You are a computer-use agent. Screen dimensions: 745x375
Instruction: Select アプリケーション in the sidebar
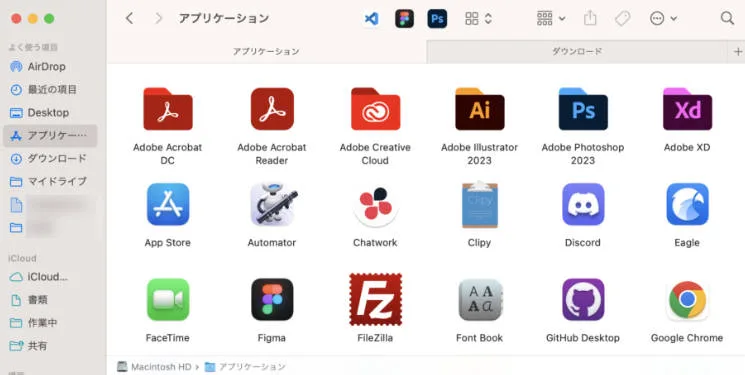50,135
